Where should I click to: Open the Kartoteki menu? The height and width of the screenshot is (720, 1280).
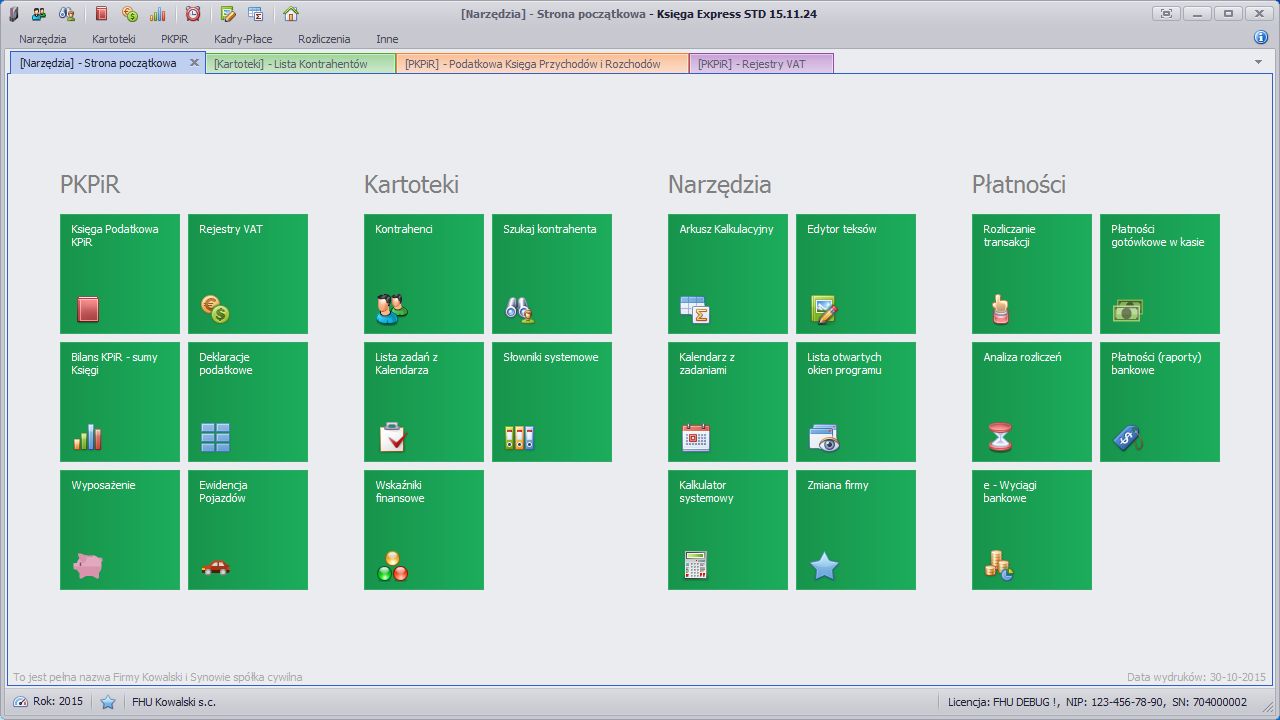click(x=114, y=39)
